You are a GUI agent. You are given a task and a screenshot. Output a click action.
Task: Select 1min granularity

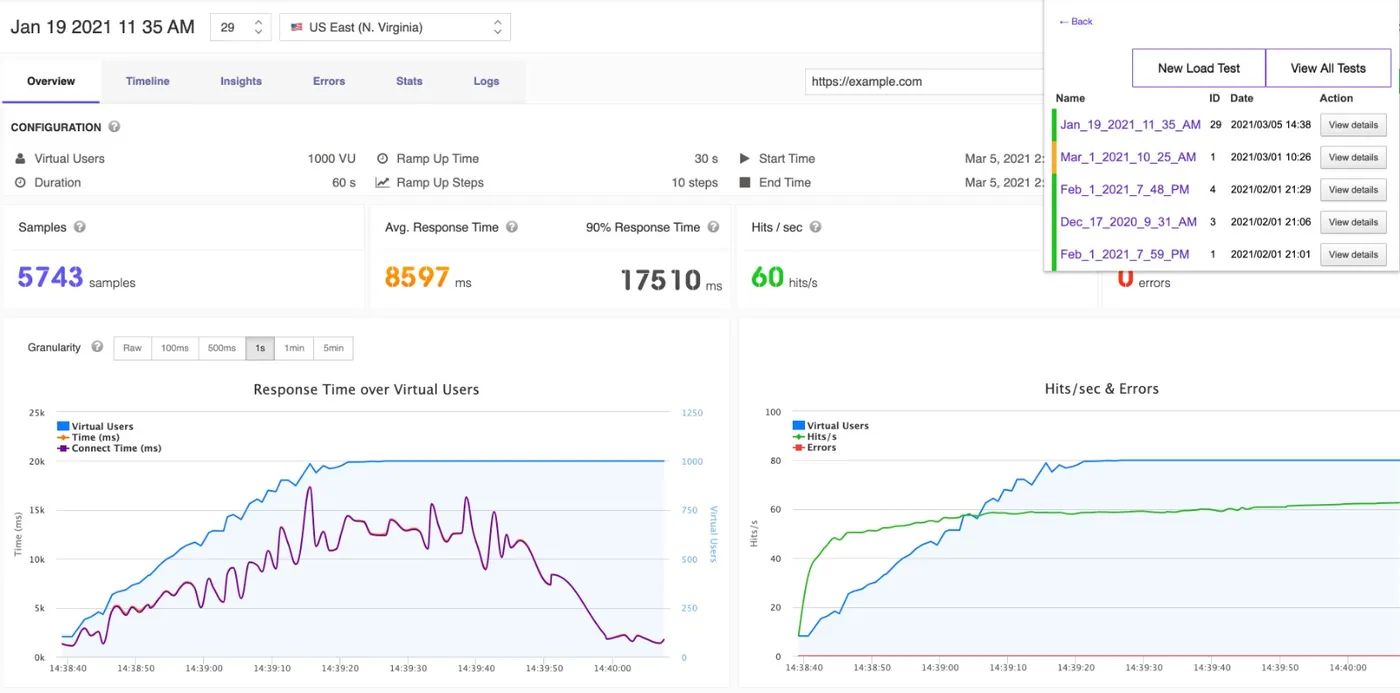coord(294,348)
